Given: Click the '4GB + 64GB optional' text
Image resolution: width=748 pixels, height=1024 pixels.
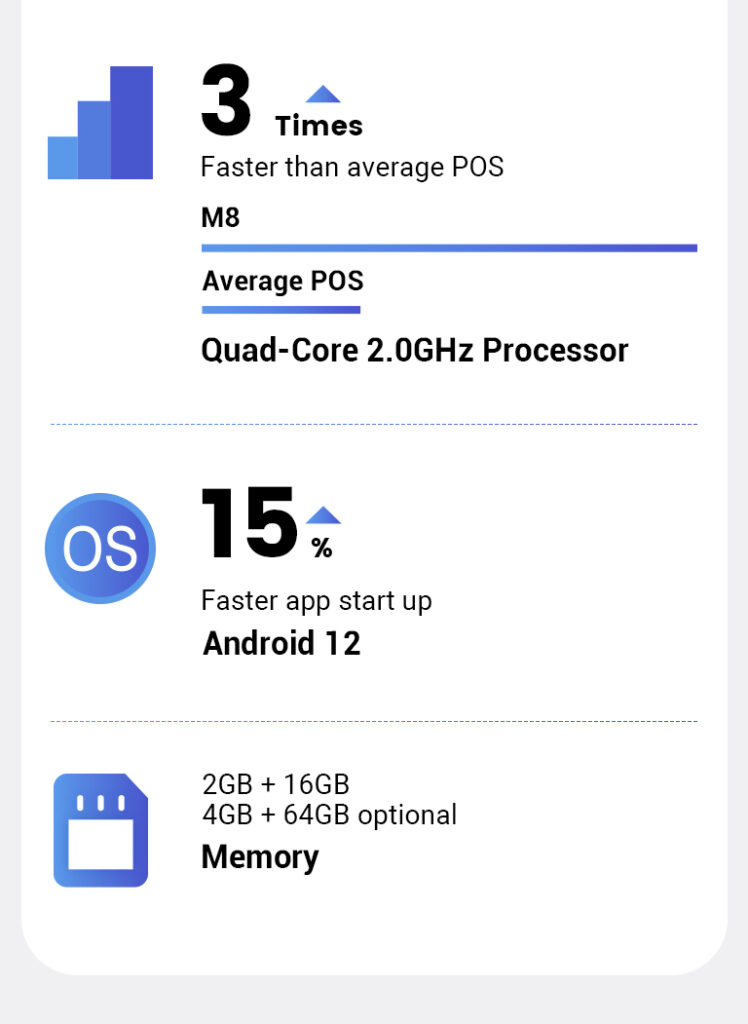Looking at the screenshot, I should coord(329,815).
